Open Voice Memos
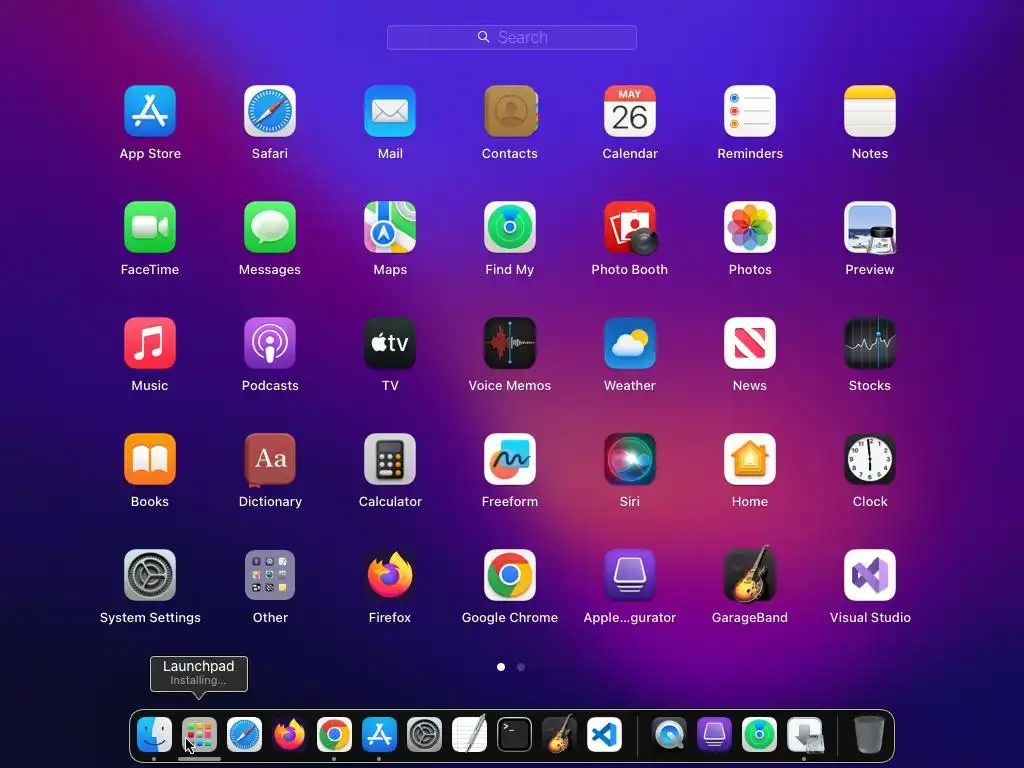The width and height of the screenshot is (1024, 768). click(510, 343)
